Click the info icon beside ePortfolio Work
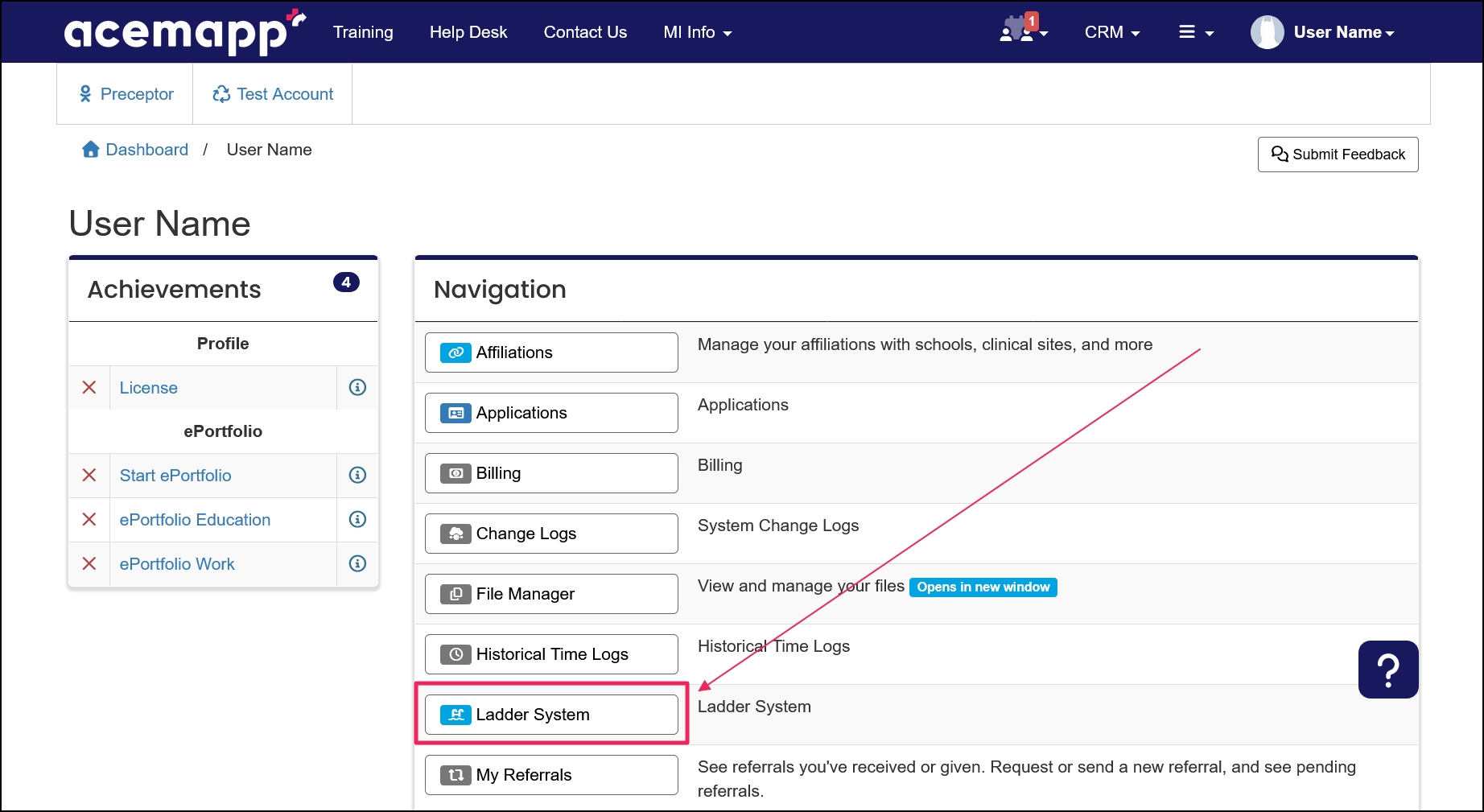This screenshot has width=1484, height=812. pyautogui.click(x=357, y=563)
